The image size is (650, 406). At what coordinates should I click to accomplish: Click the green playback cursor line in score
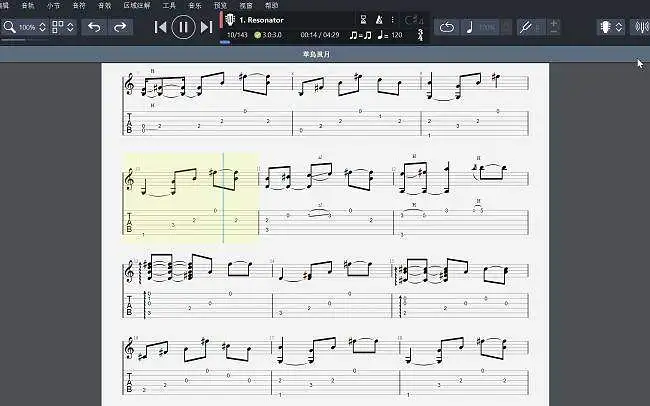(223, 198)
